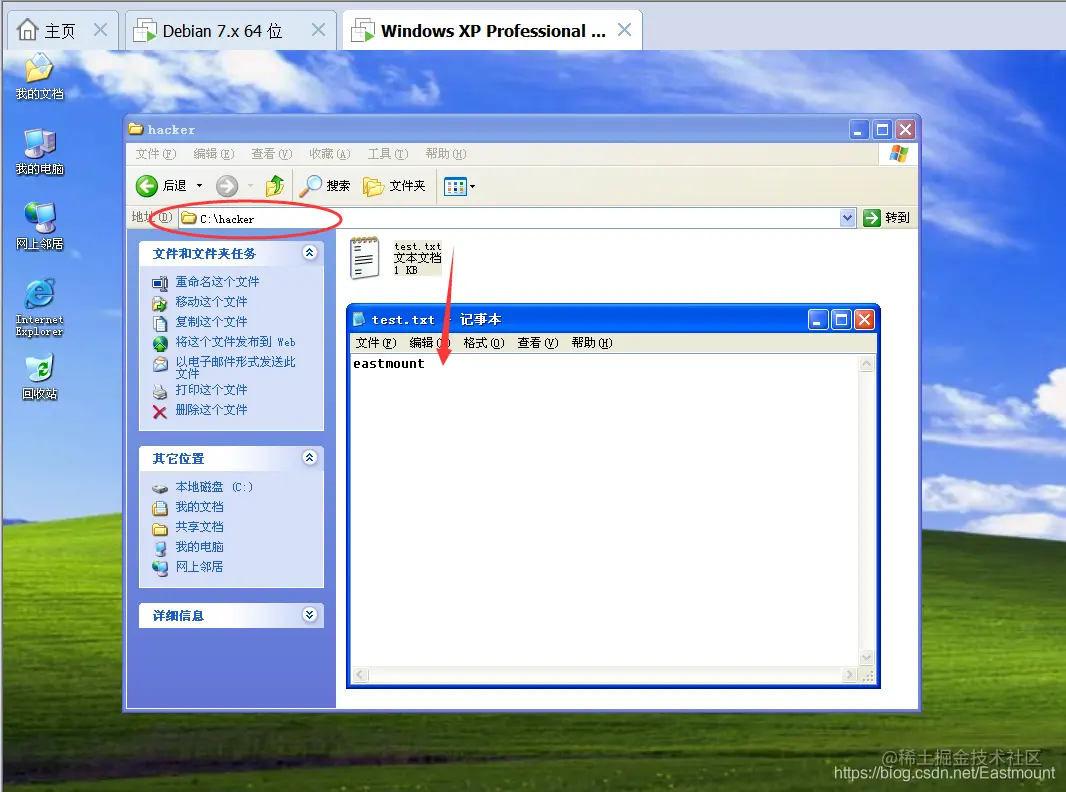Click Shared Documents link
Viewport: 1066px width, 792px height.
(199, 527)
